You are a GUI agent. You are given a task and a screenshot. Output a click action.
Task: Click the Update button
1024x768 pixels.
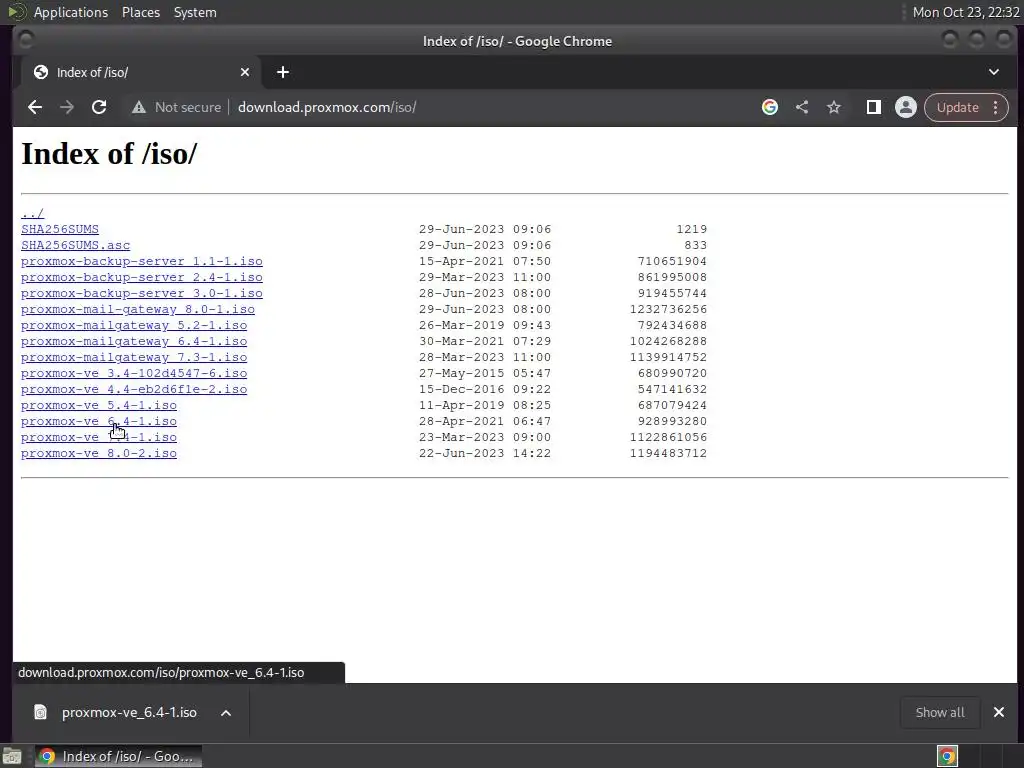(957, 107)
